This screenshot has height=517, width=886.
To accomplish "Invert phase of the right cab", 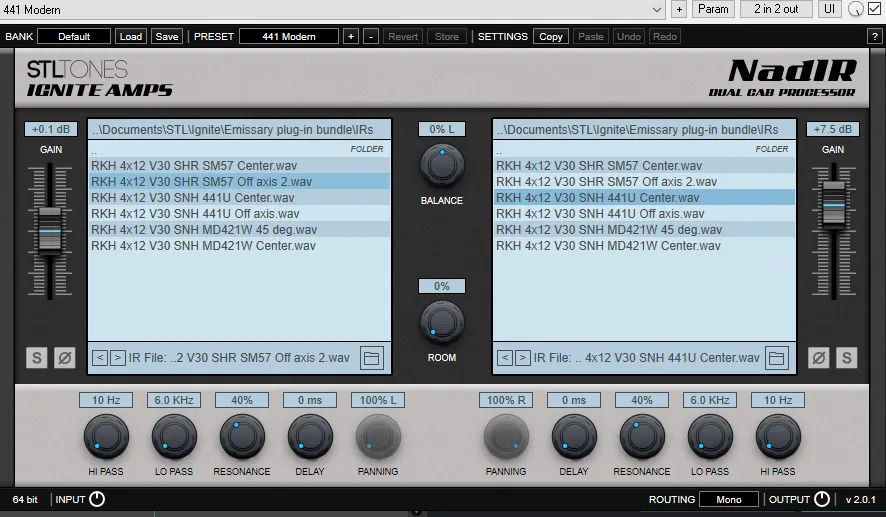I will pos(819,358).
